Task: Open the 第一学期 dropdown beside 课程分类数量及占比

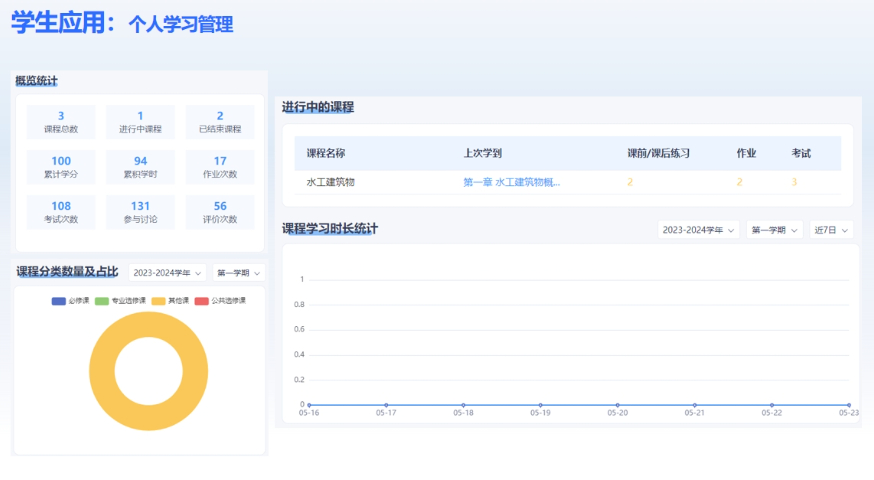Action: point(239,273)
